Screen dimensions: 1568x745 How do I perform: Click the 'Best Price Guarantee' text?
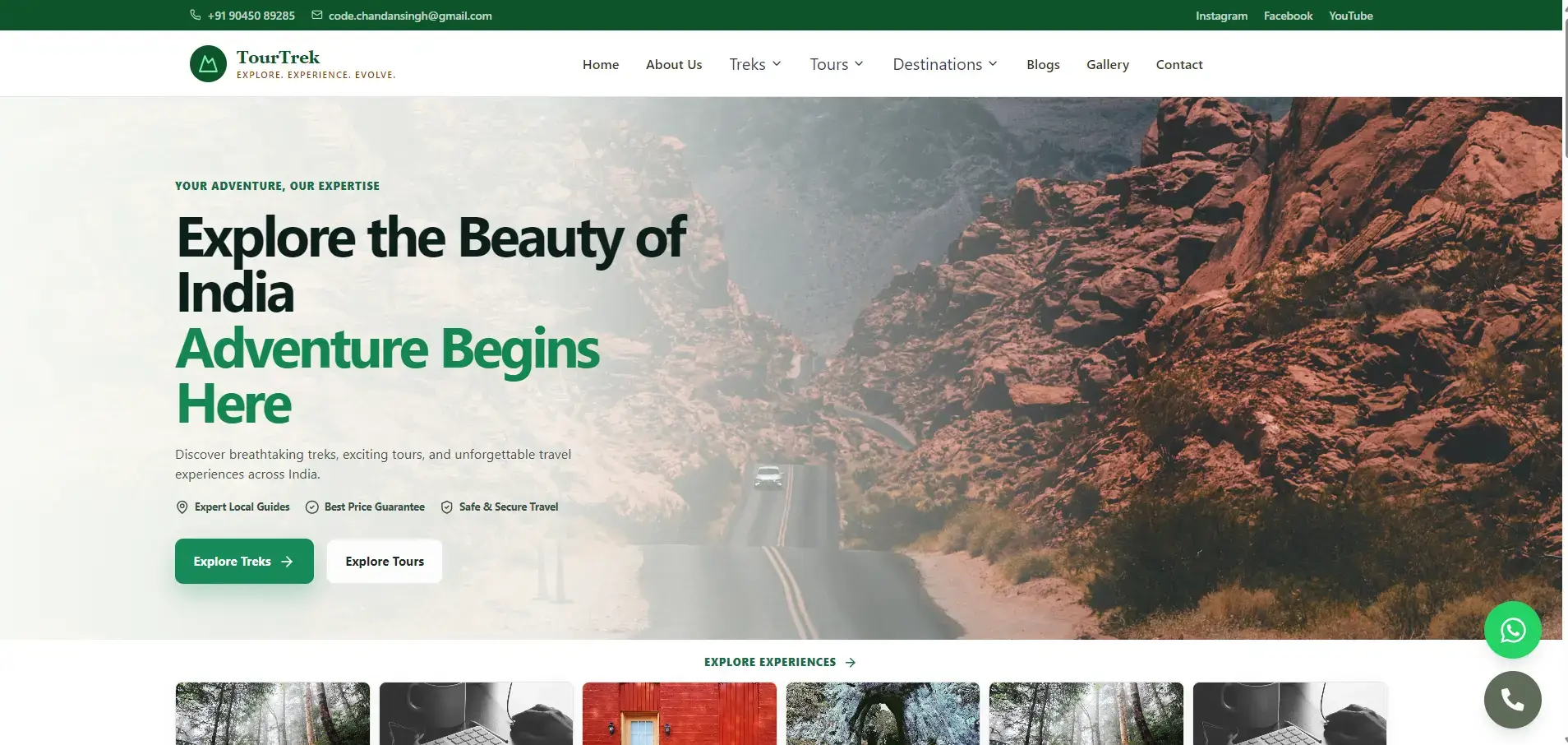point(375,507)
